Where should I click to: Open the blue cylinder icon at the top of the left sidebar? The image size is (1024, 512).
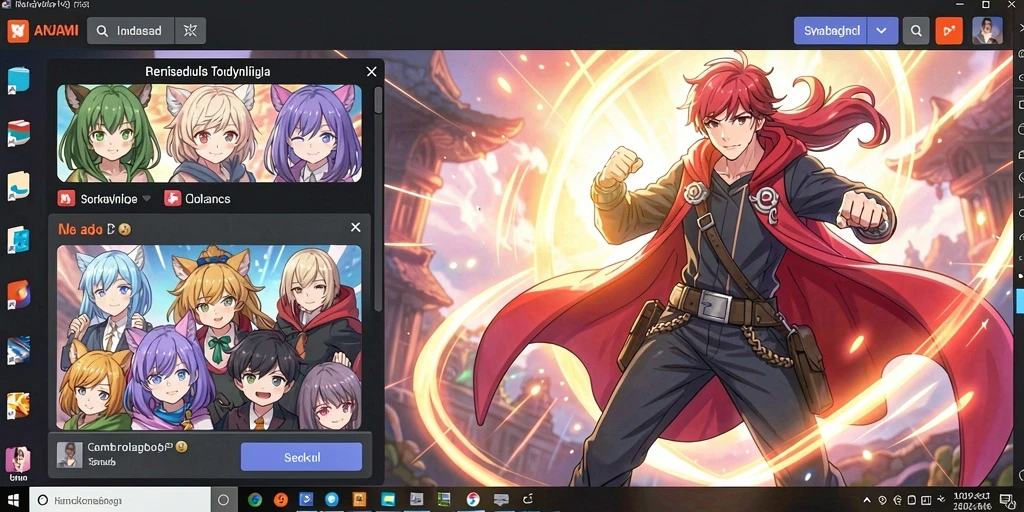(18, 80)
